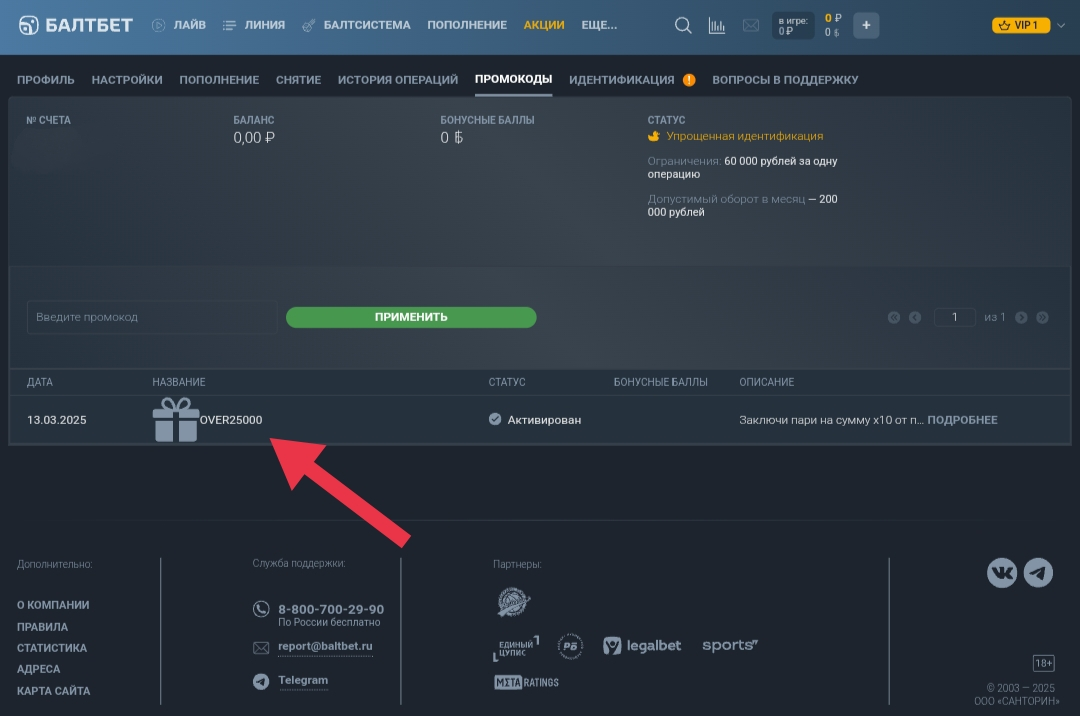Click the Baltbet logo
This screenshot has width=1080, height=716.
(76, 25)
